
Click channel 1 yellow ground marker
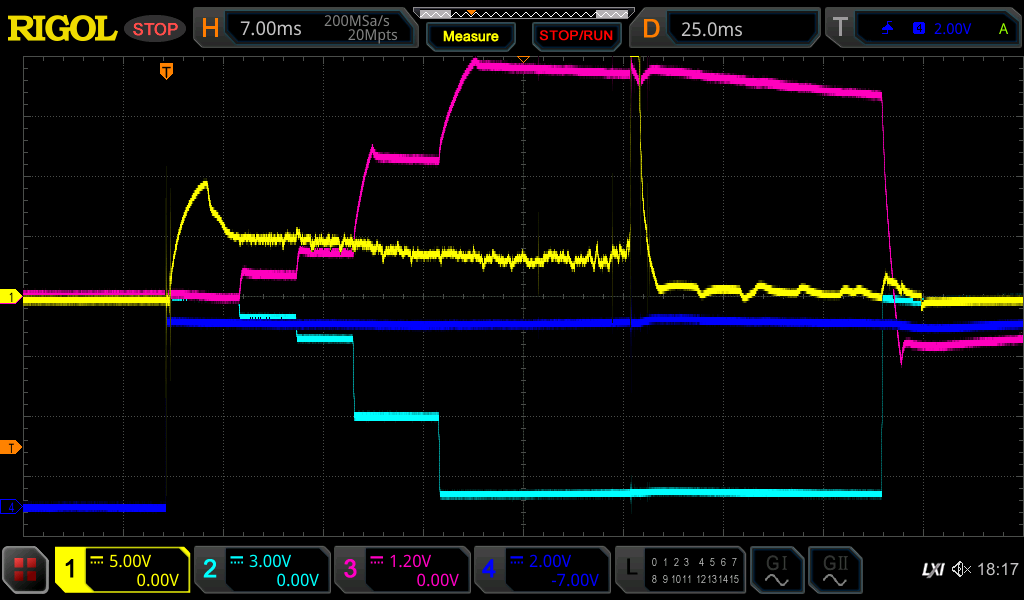pos(11,297)
